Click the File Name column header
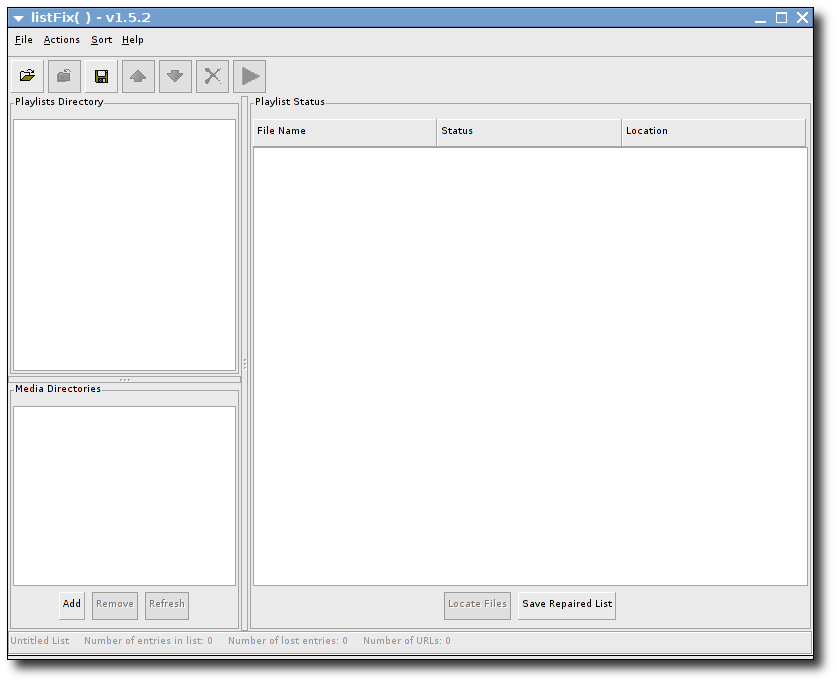 click(345, 132)
